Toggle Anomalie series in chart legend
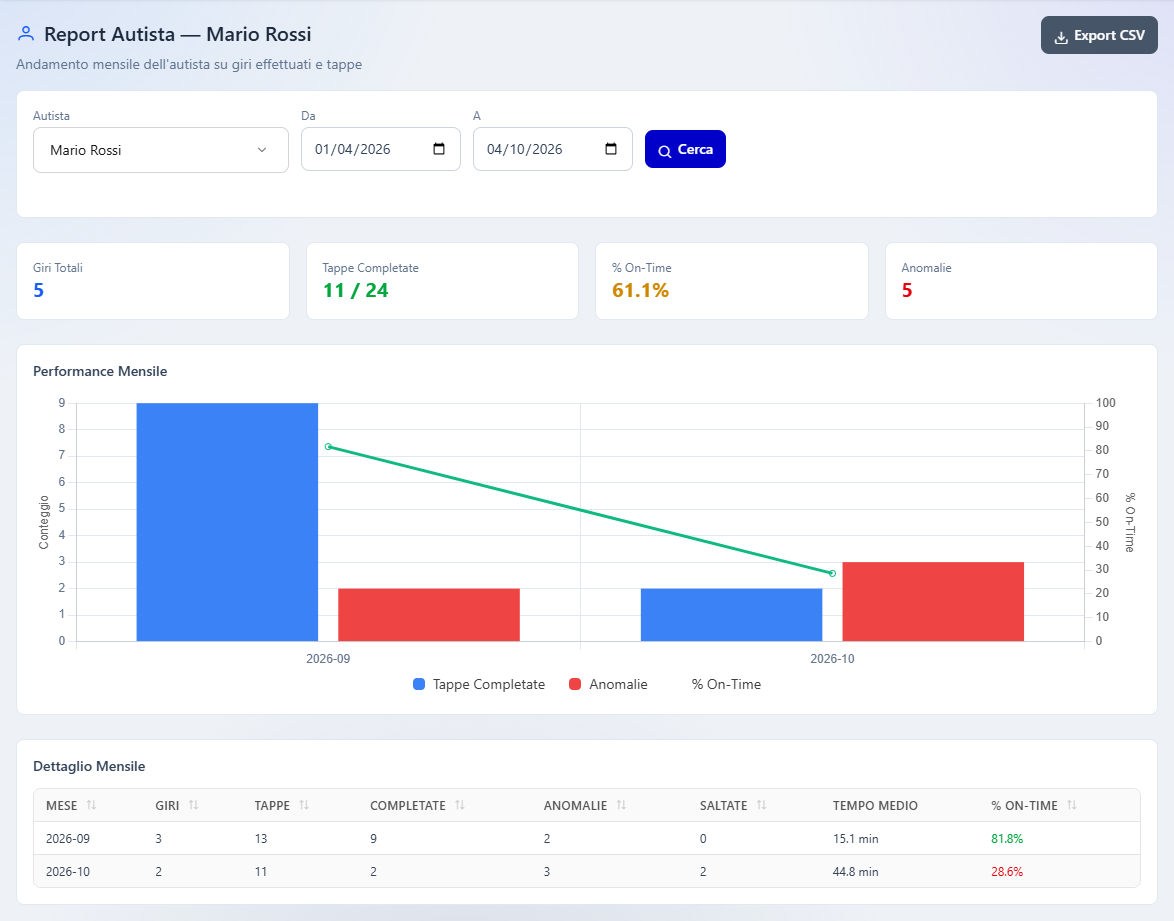 [x=608, y=684]
